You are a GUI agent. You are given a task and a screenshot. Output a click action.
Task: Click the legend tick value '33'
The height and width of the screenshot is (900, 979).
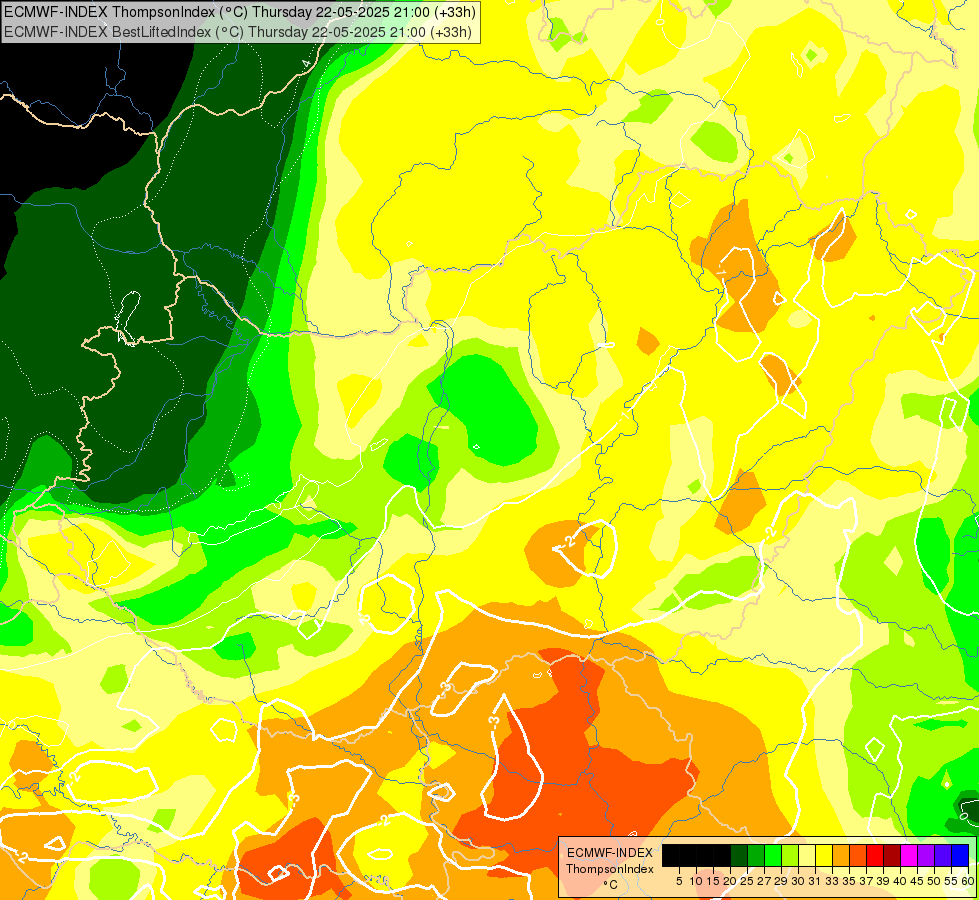point(832,881)
